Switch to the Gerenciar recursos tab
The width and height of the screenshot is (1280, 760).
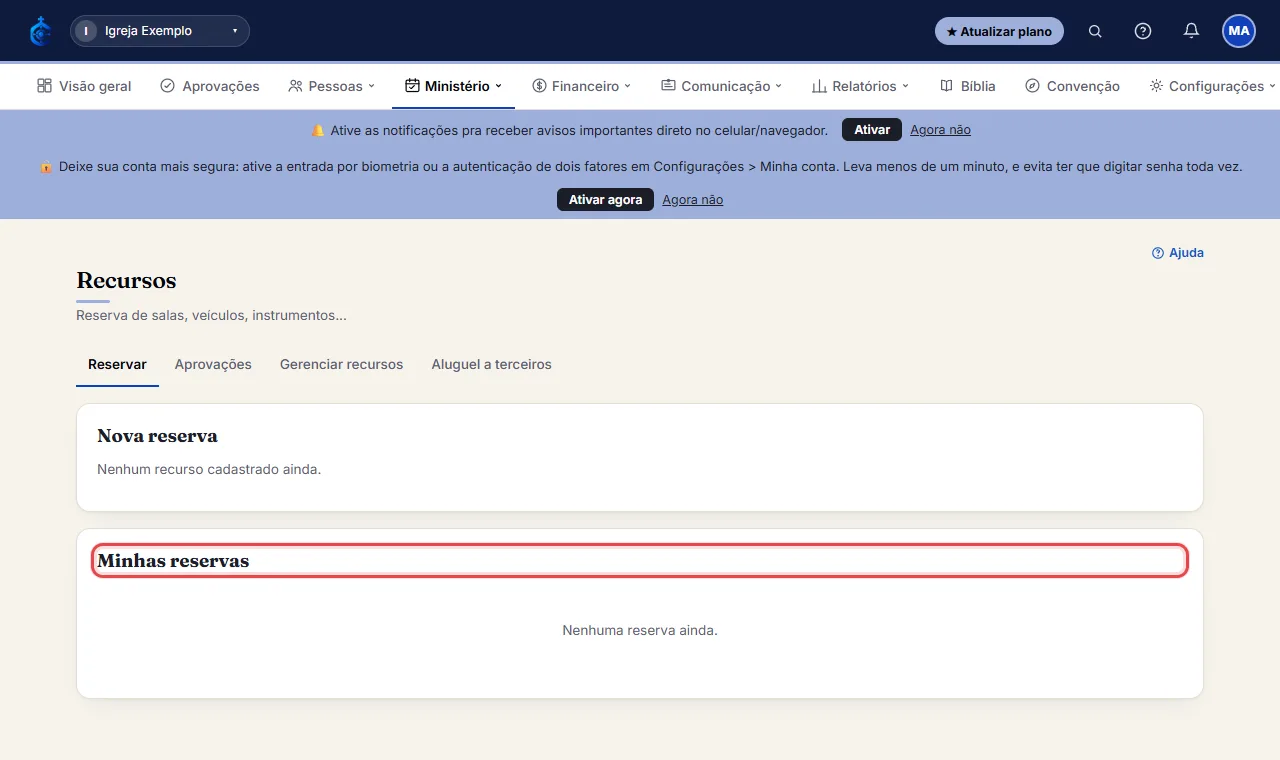[x=341, y=365]
